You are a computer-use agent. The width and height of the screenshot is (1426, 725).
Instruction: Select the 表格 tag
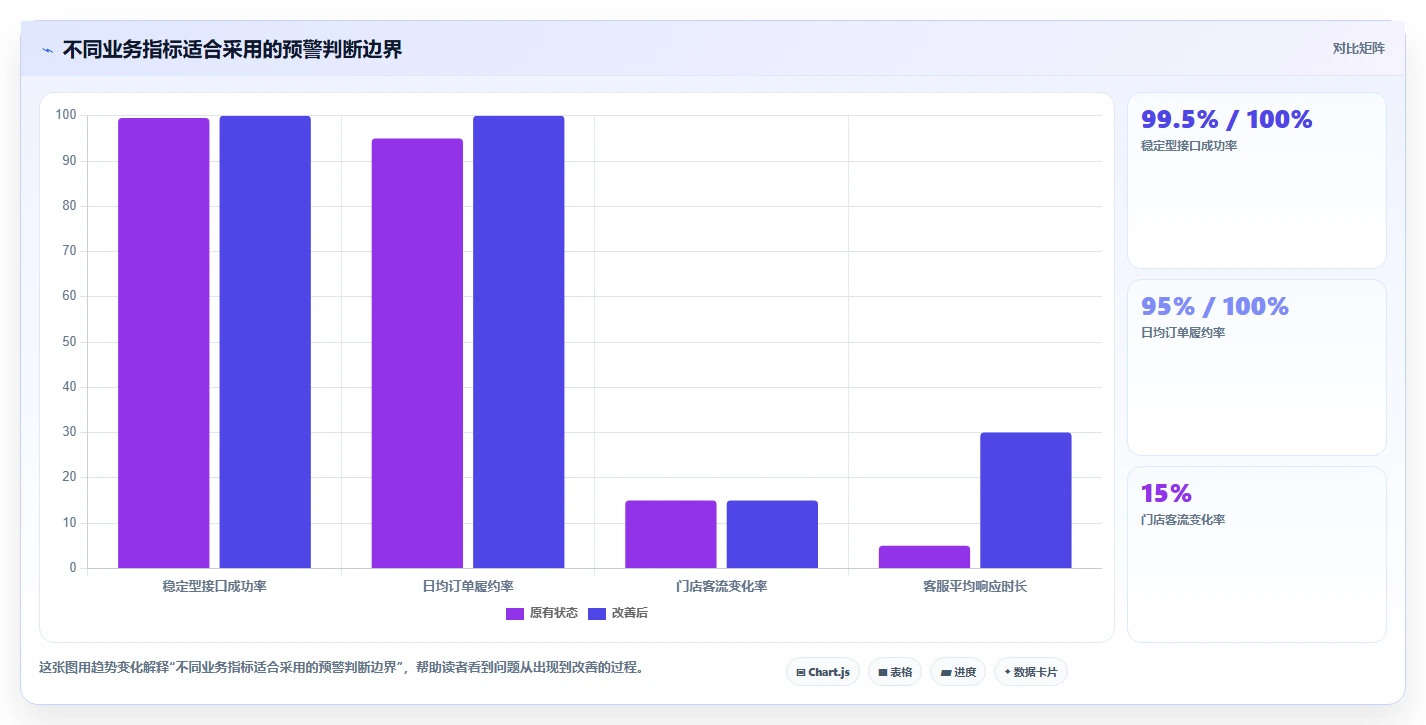895,672
